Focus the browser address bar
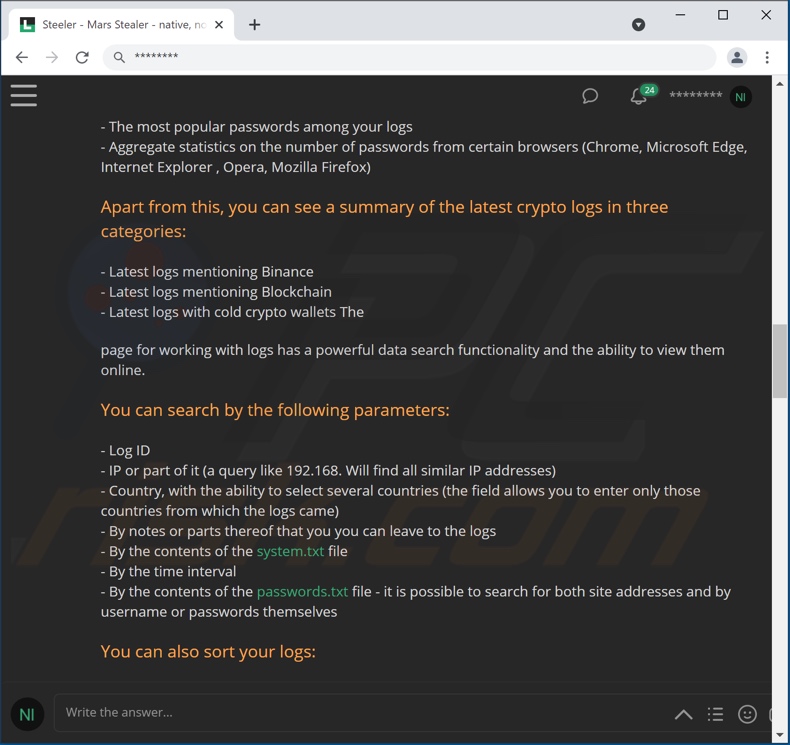This screenshot has height=745, width=790. coord(409,57)
